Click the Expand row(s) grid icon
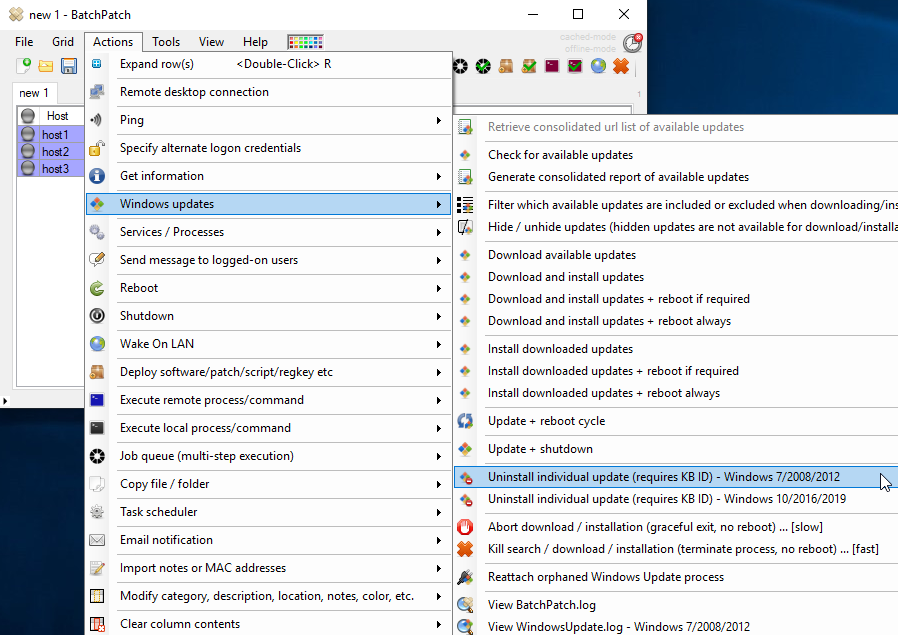This screenshot has width=898, height=635. [x=97, y=64]
